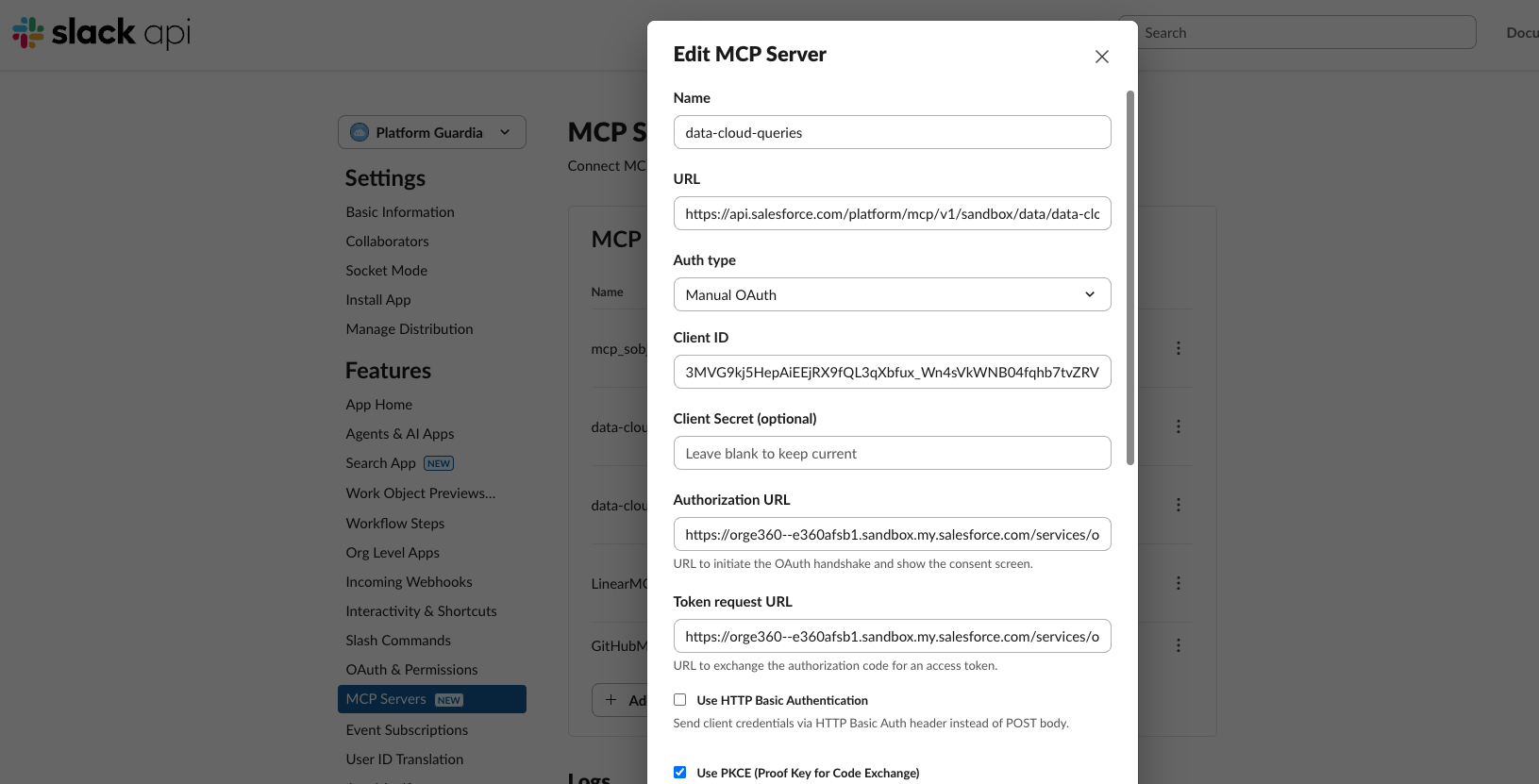Open App Home feature
This screenshot has height=784, width=1539.
tap(378, 405)
